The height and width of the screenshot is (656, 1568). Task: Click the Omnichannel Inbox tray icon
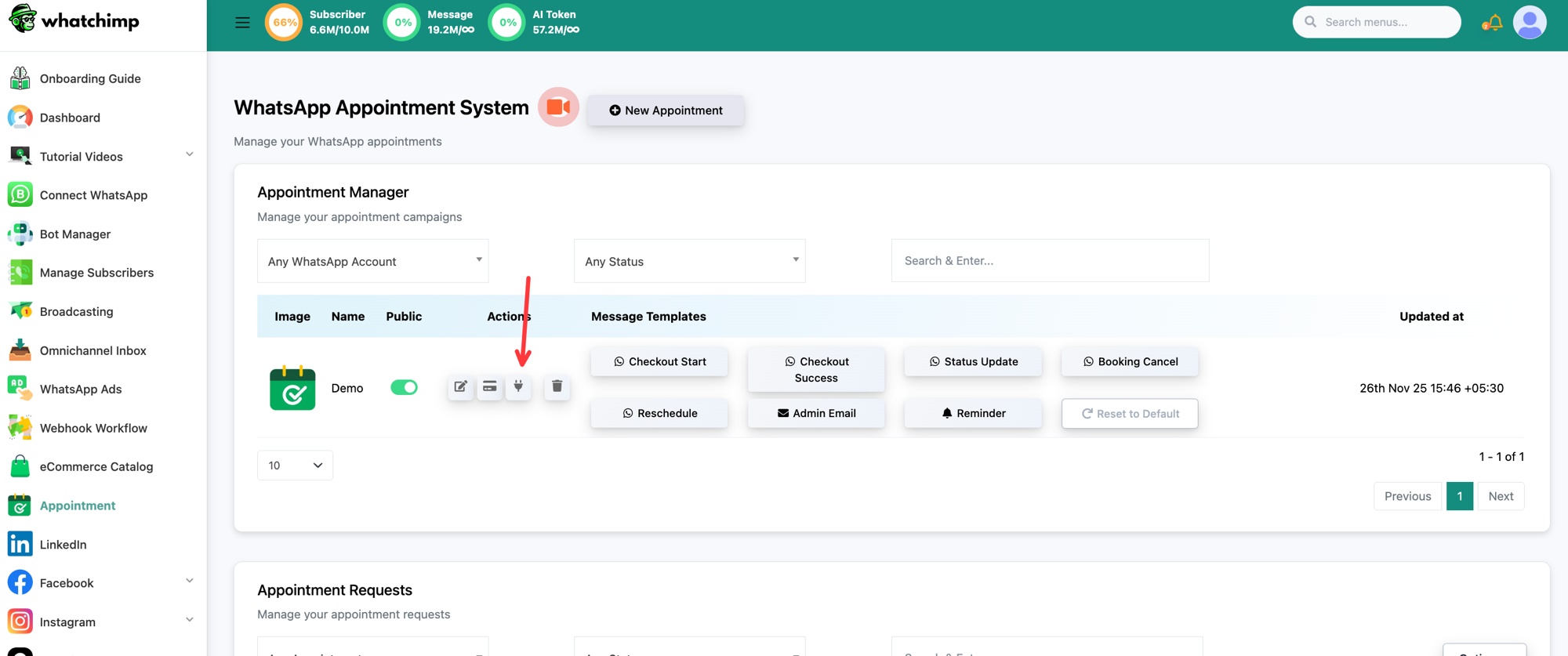pyautogui.click(x=20, y=350)
